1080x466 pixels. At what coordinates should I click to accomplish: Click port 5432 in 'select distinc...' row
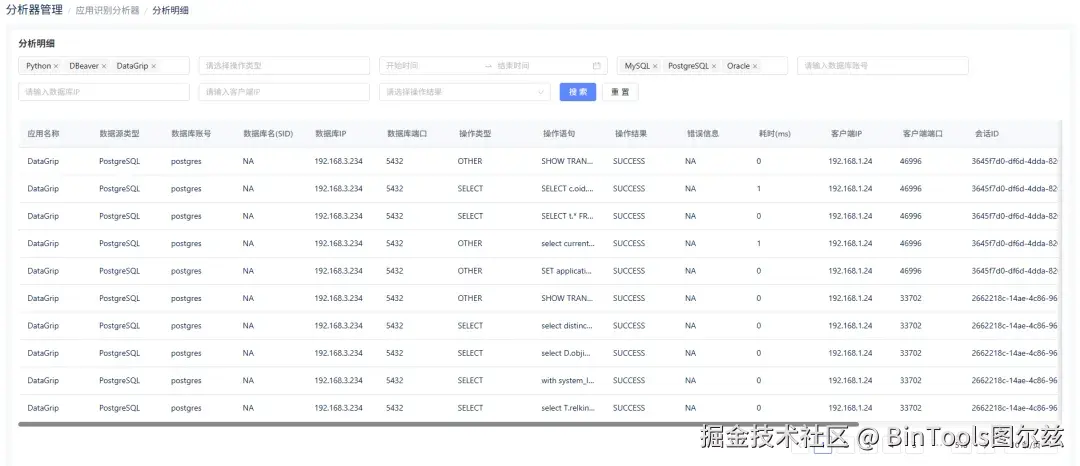(395, 326)
